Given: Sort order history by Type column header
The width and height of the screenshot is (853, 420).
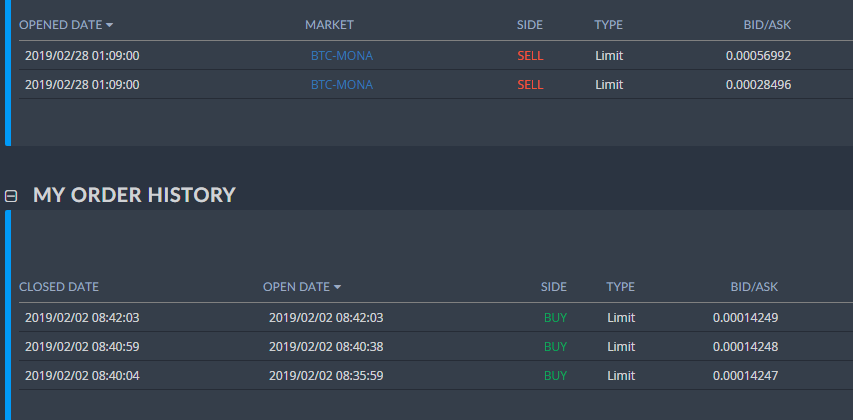Looking at the screenshot, I should pyautogui.click(x=620, y=287).
